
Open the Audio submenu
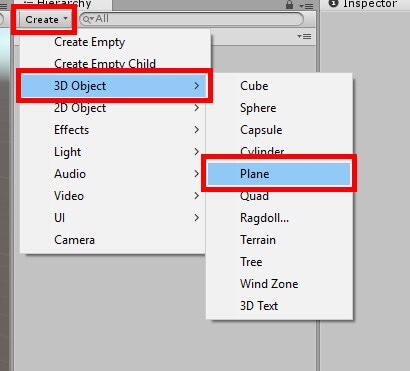(x=113, y=174)
